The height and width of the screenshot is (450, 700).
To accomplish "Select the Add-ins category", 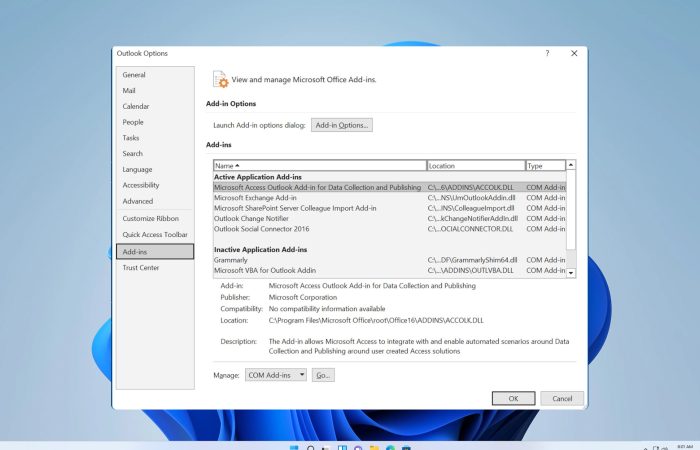I will pos(155,251).
